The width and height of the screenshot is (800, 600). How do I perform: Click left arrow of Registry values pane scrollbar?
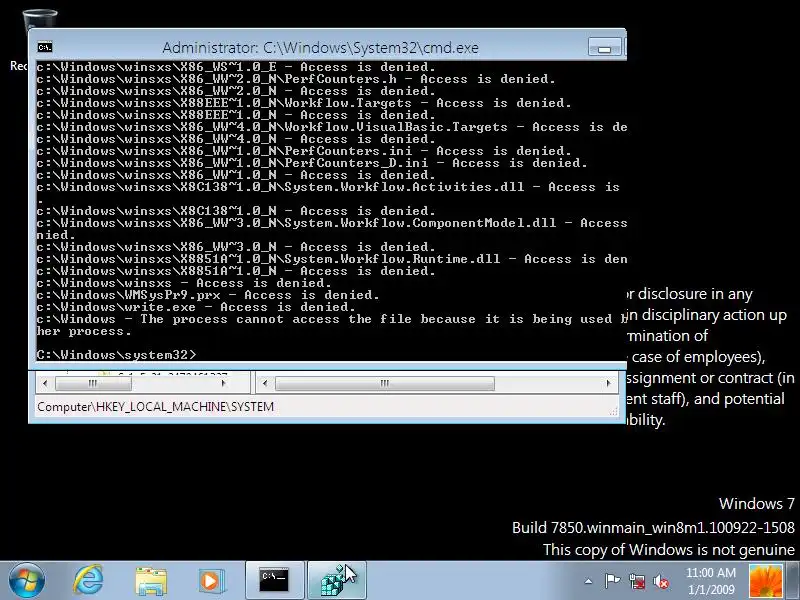tap(265, 383)
